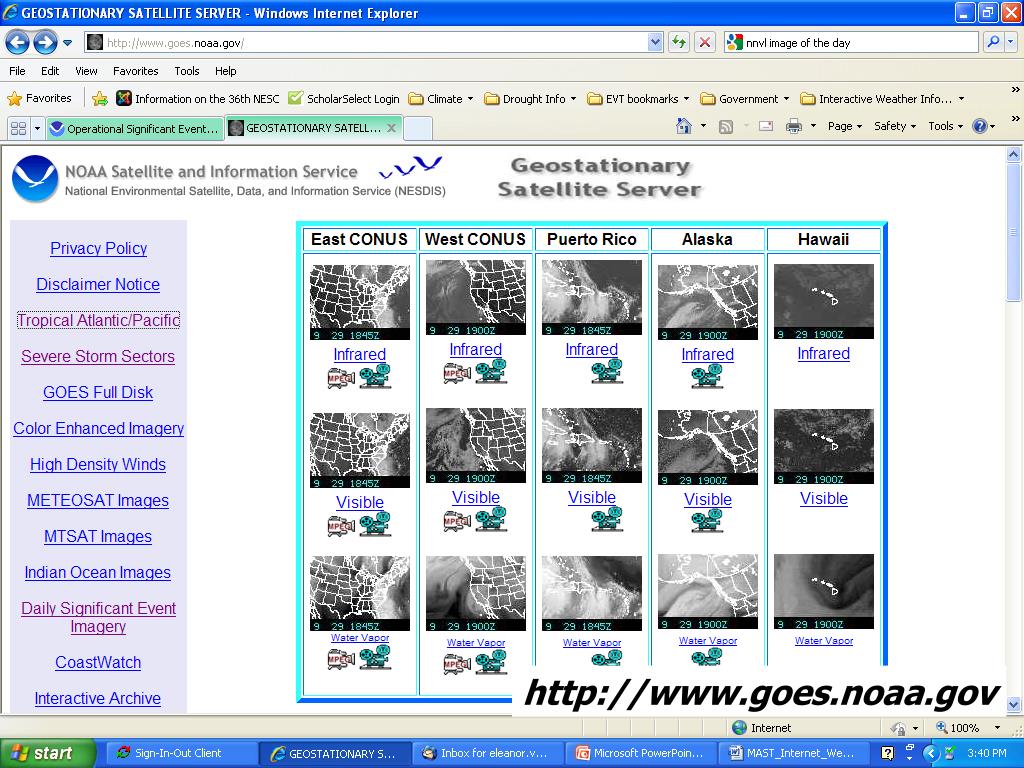Open the Severe Storm Sectors link
Viewport: 1024px width, 768px height.
(x=98, y=356)
